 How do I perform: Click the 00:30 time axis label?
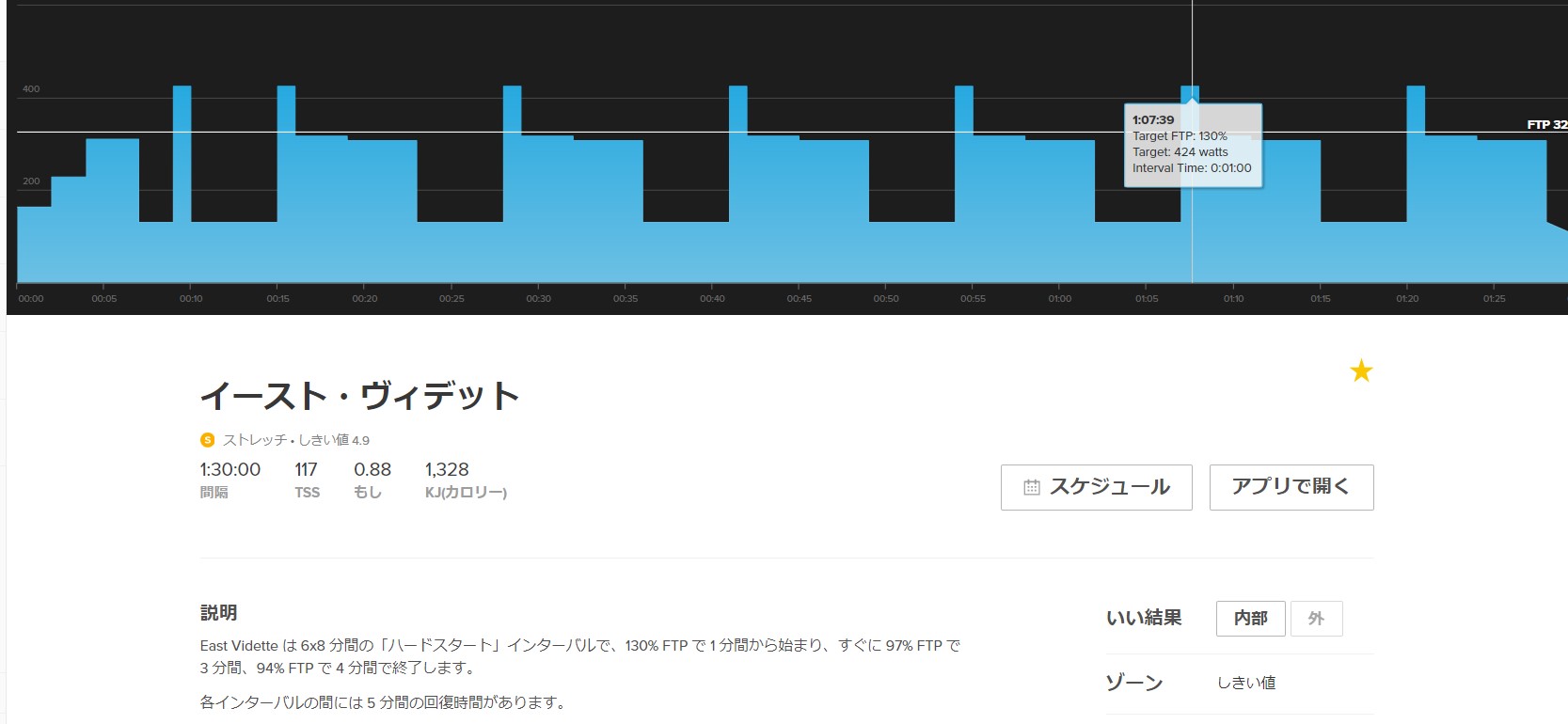tap(538, 299)
